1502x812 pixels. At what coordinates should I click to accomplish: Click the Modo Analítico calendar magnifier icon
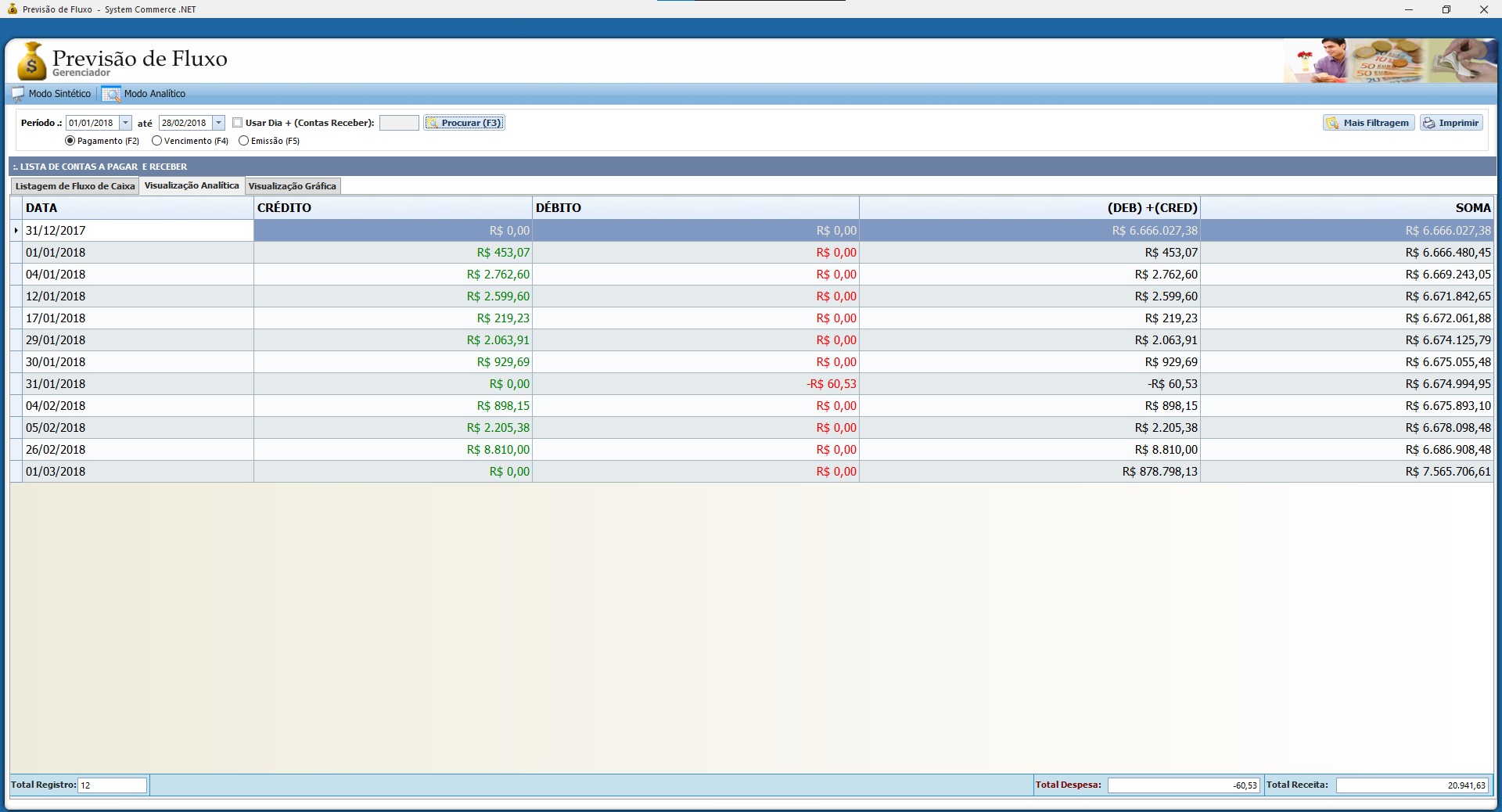(111, 94)
